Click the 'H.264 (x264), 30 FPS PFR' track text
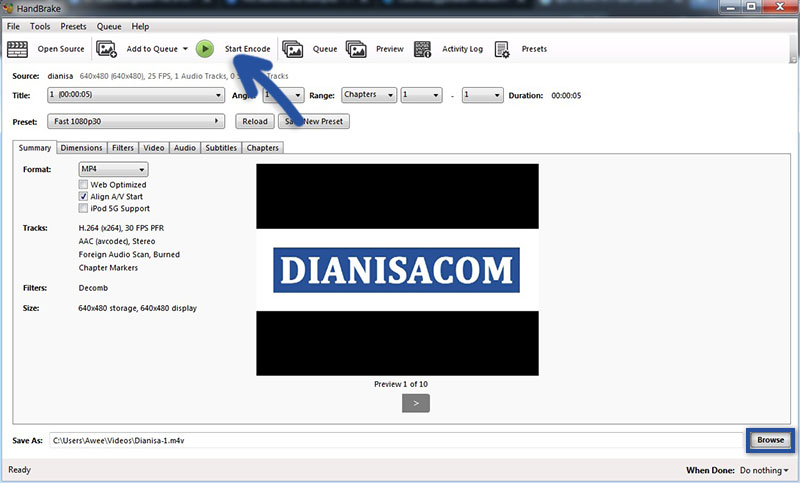Image resolution: width=800 pixels, height=483 pixels. click(121, 228)
